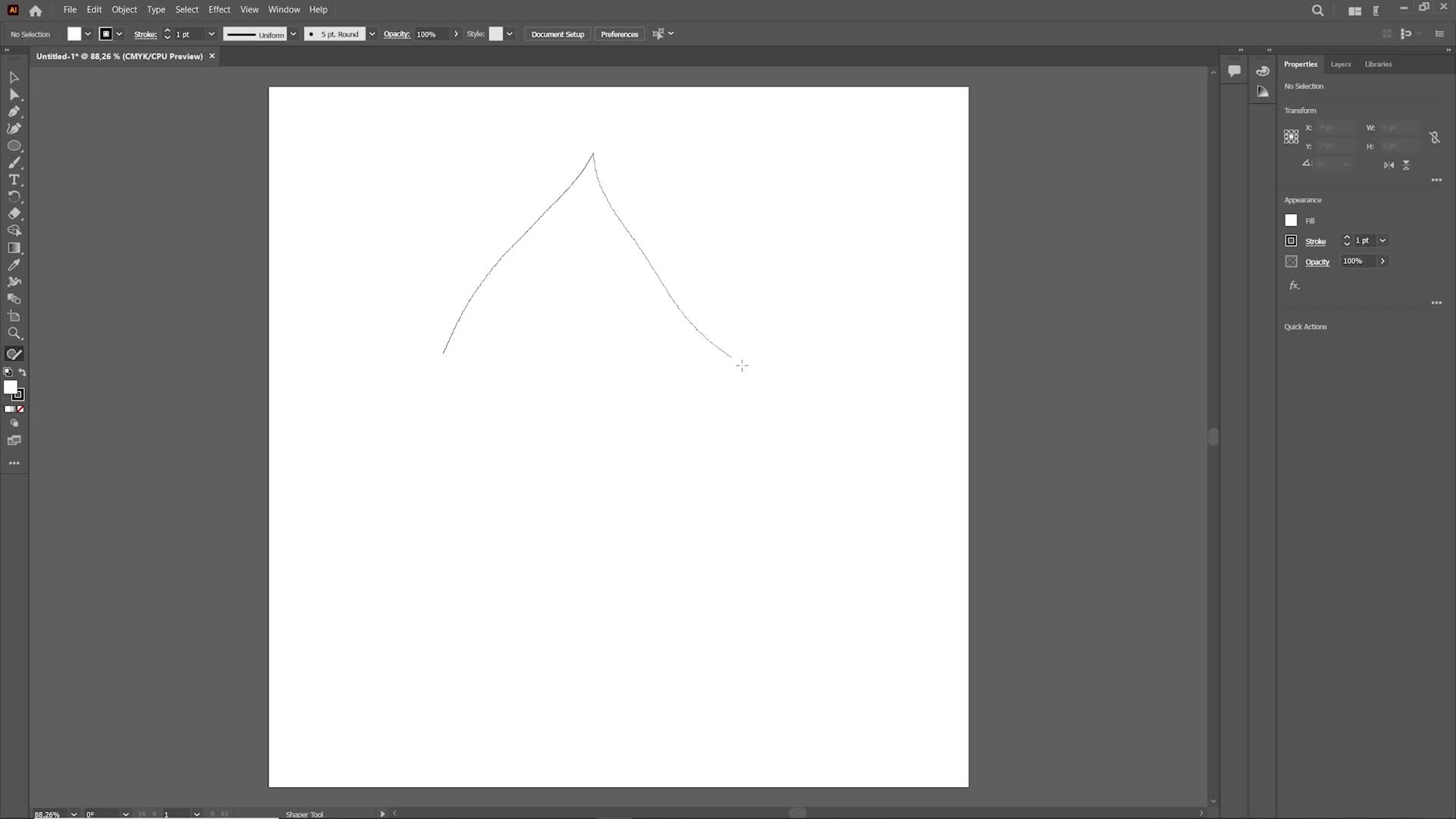The width and height of the screenshot is (1456, 819).
Task: Open the Object menu
Action: [124, 10]
